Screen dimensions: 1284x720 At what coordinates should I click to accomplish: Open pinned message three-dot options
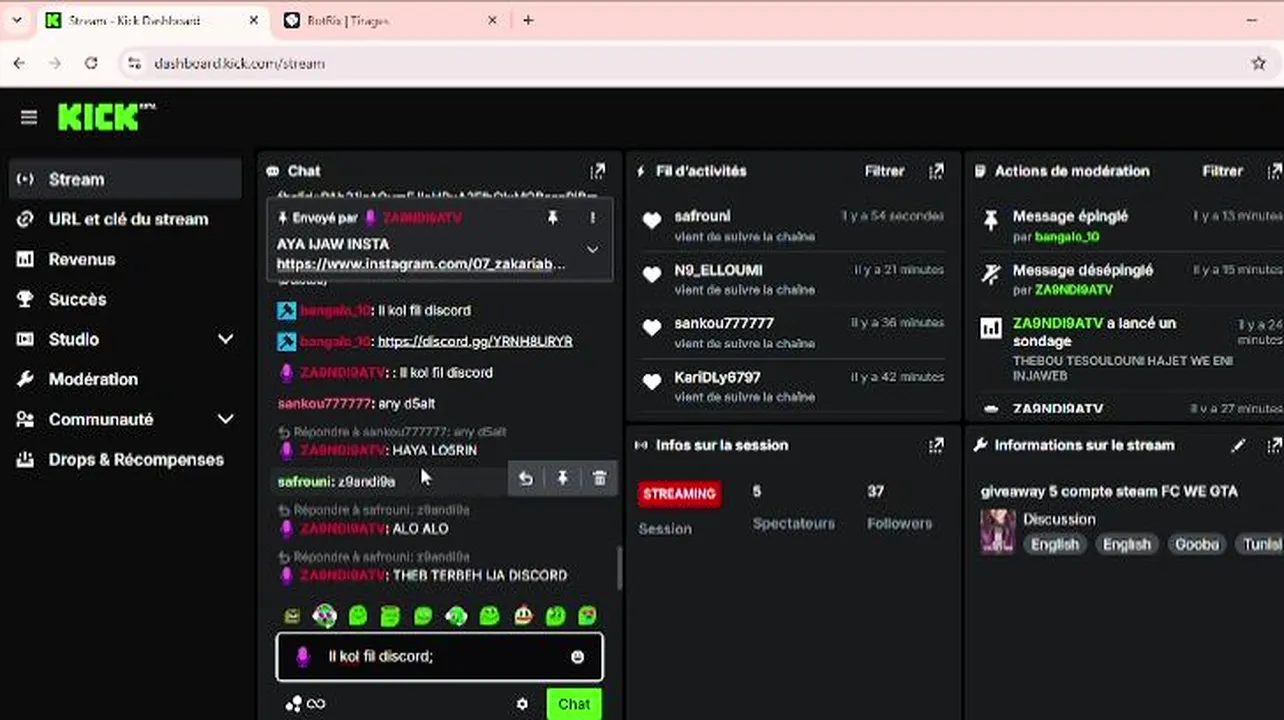(x=593, y=217)
